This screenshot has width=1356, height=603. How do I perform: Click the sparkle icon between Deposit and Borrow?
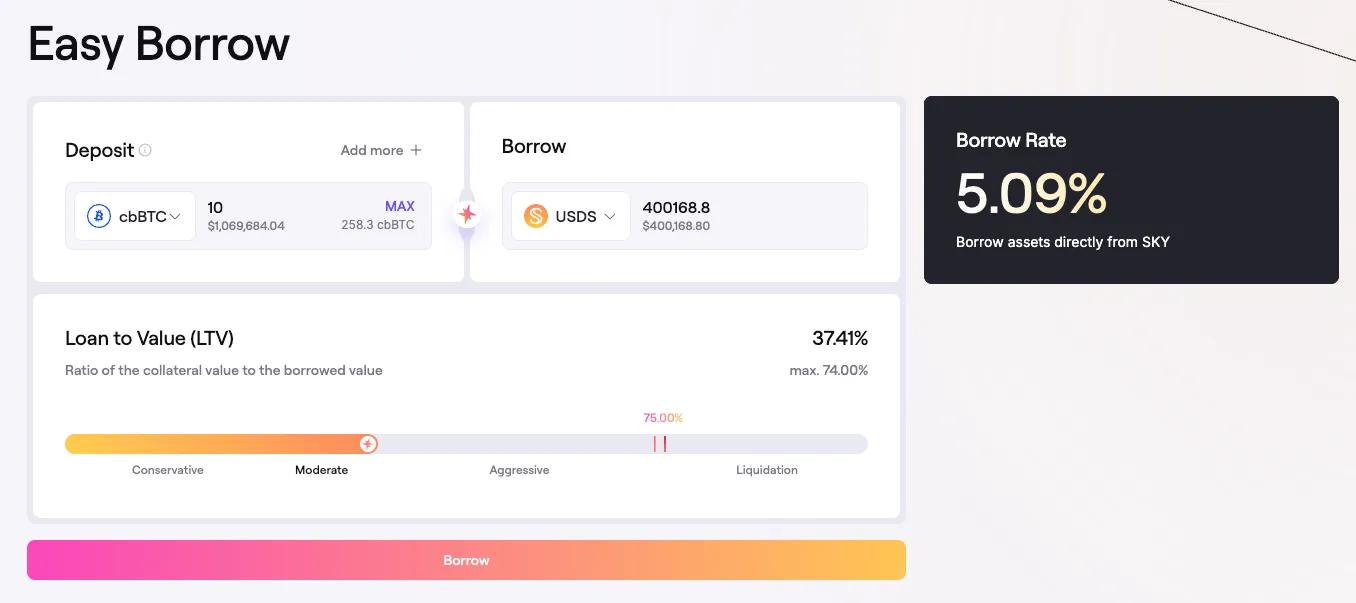(x=466, y=214)
